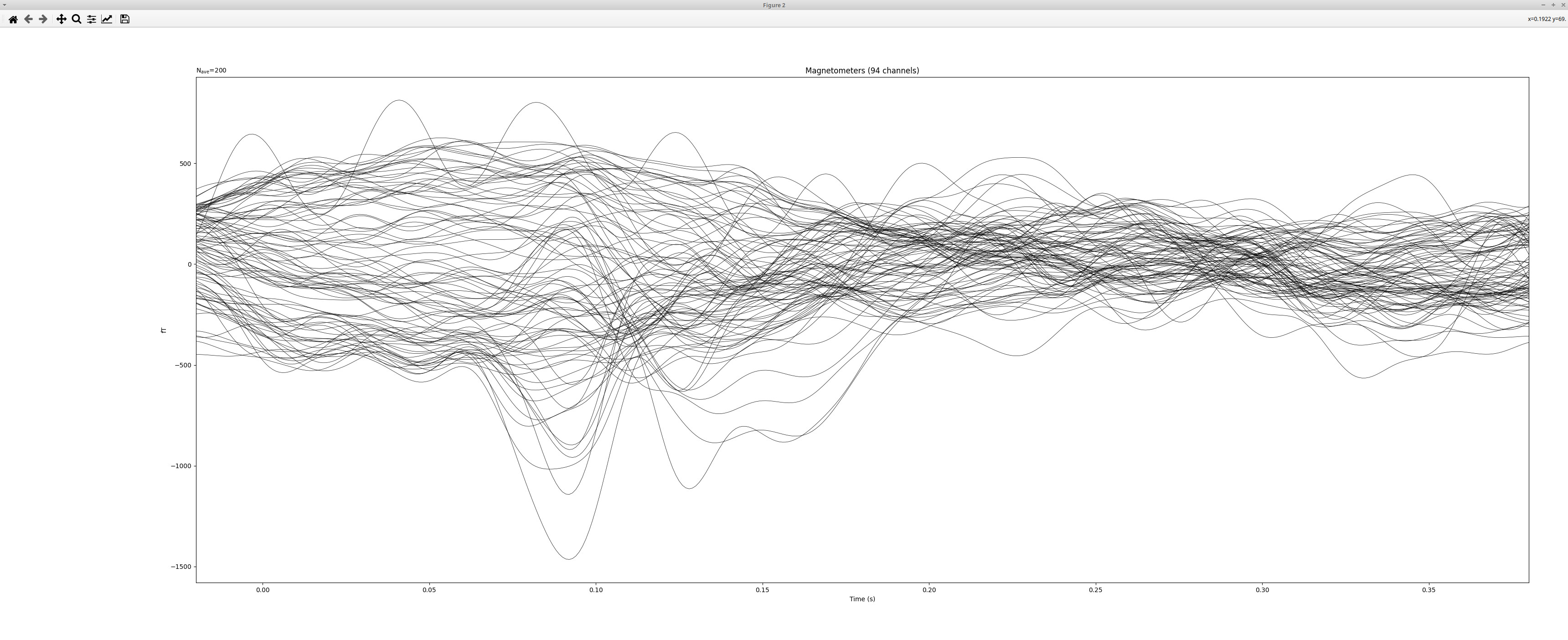Close the Figure 2 window
Image resolution: width=1568 pixels, height=640 pixels.
click(x=1563, y=5)
